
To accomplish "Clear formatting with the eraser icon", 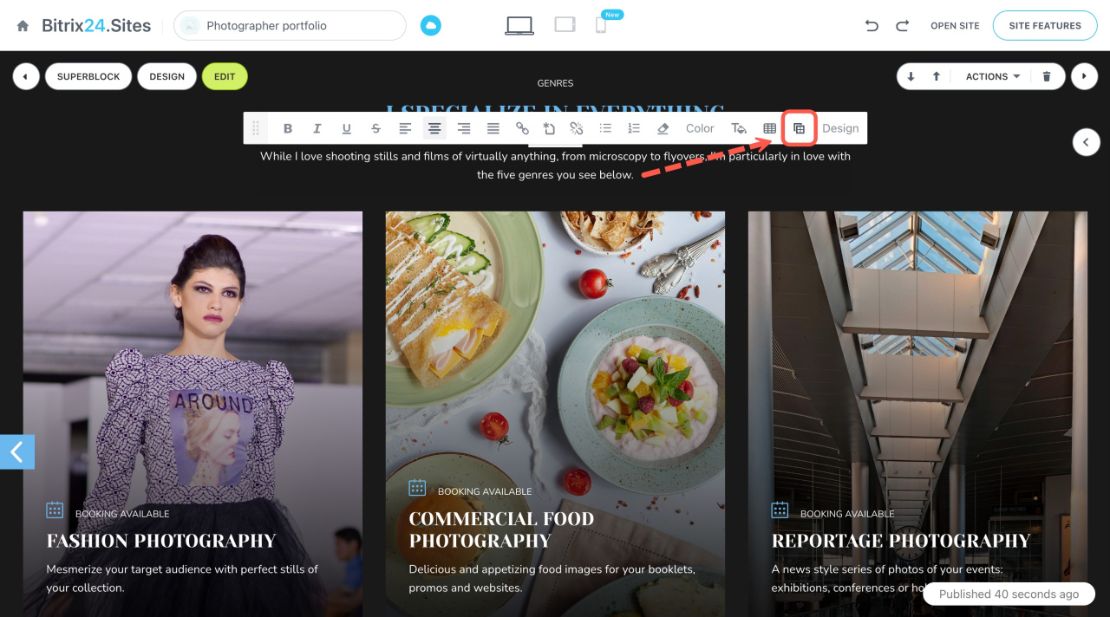I will click(x=663, y=128).
